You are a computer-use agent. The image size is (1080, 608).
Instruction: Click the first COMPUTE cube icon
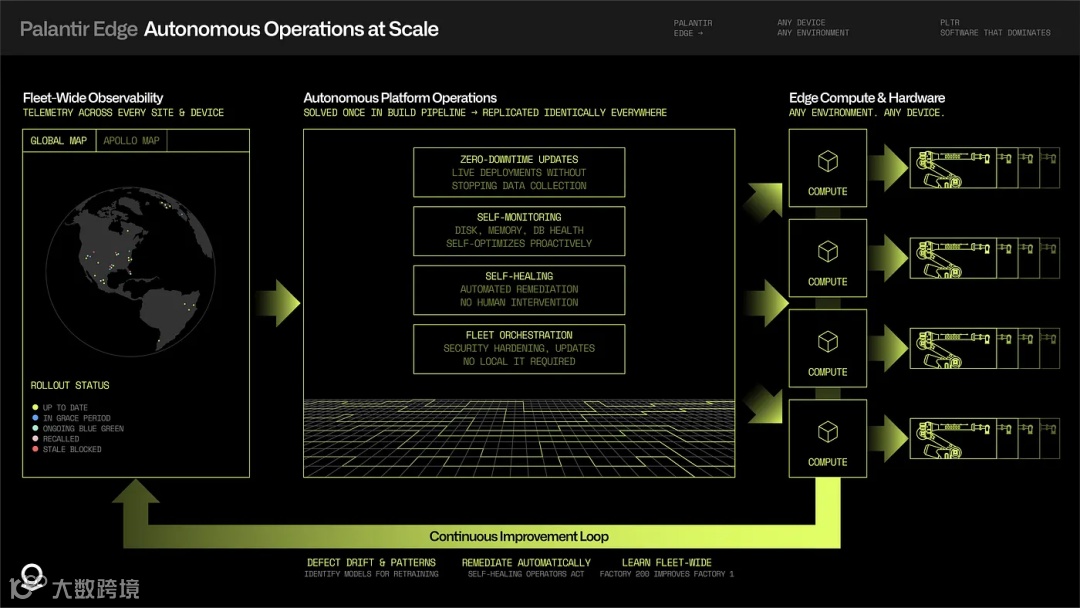click(x=828, y=162)
